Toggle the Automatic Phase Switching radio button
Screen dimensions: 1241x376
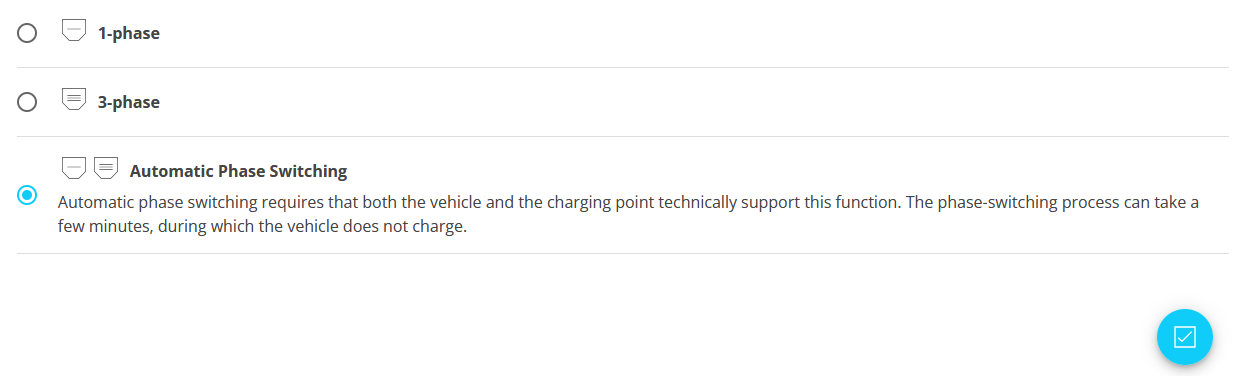[28, 195]
